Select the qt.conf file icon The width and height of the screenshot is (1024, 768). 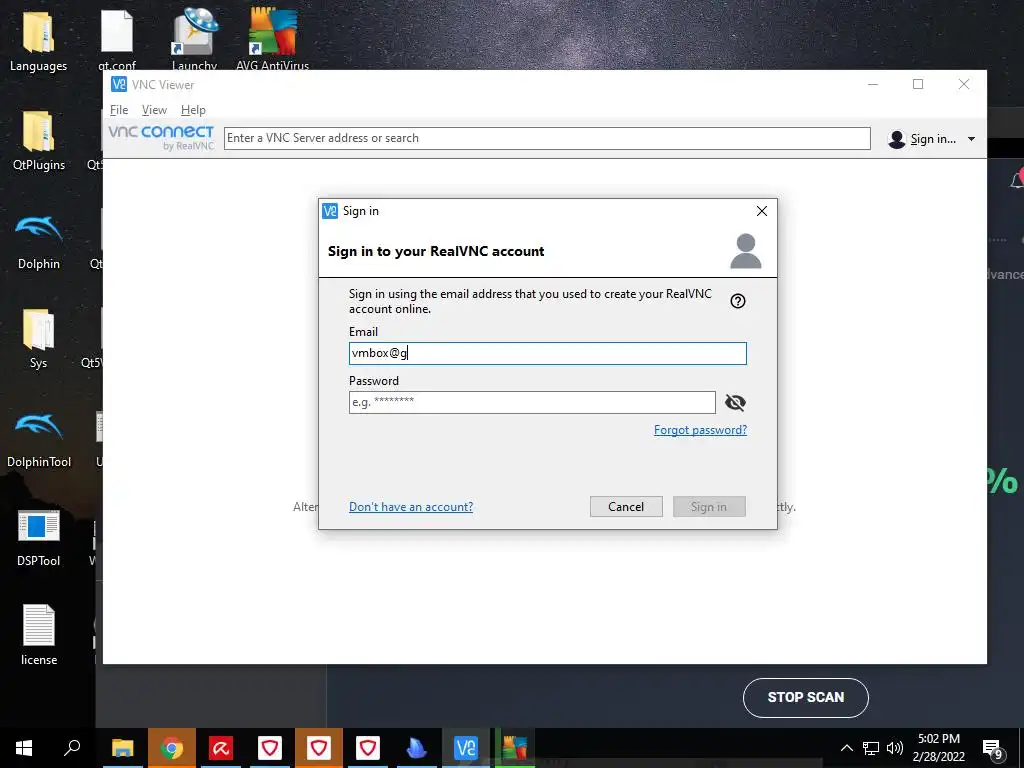point(117,40)
